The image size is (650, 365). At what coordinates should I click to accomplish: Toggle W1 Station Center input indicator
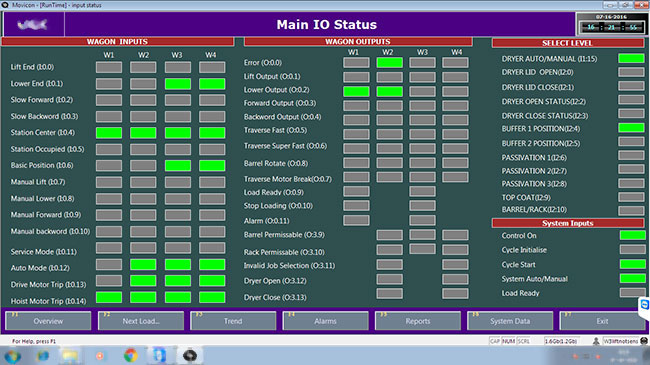tap(109, 133)
